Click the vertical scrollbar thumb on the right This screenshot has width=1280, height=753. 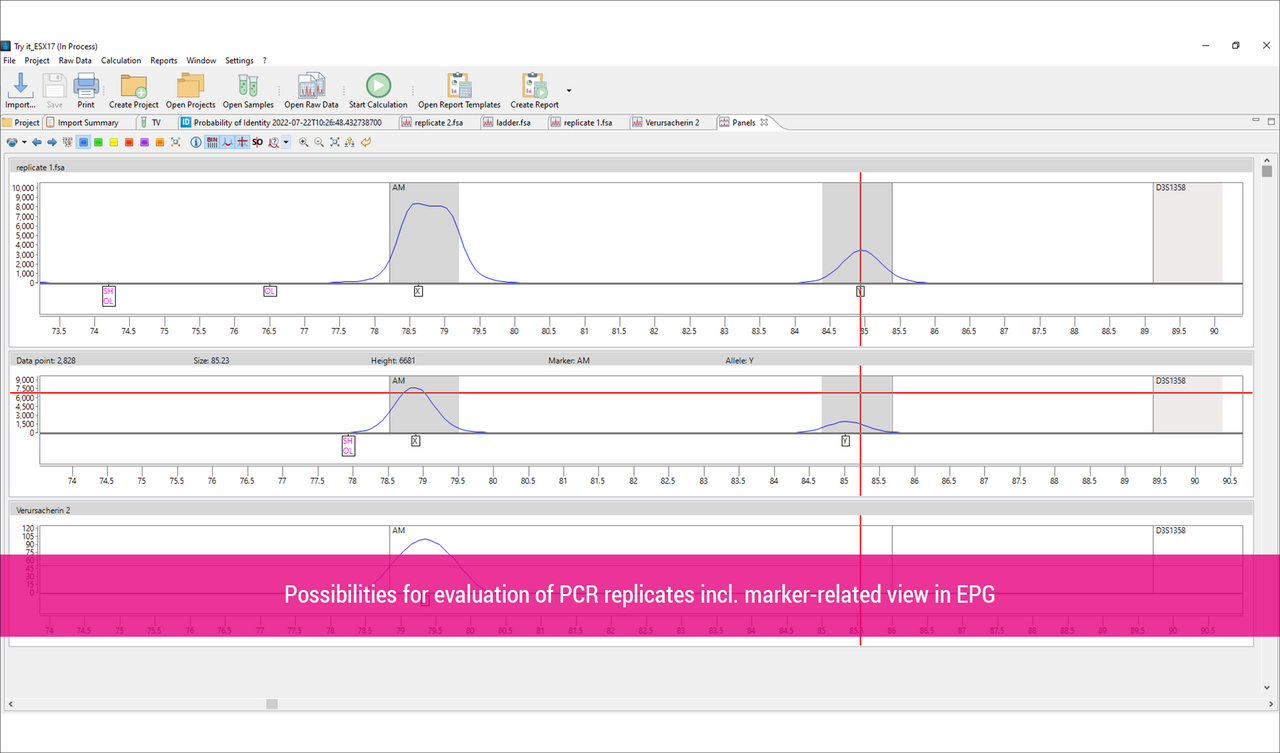pos(1267,171)
